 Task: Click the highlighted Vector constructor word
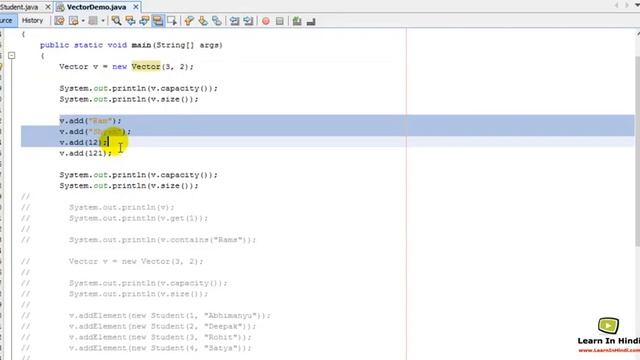point(146,67)
